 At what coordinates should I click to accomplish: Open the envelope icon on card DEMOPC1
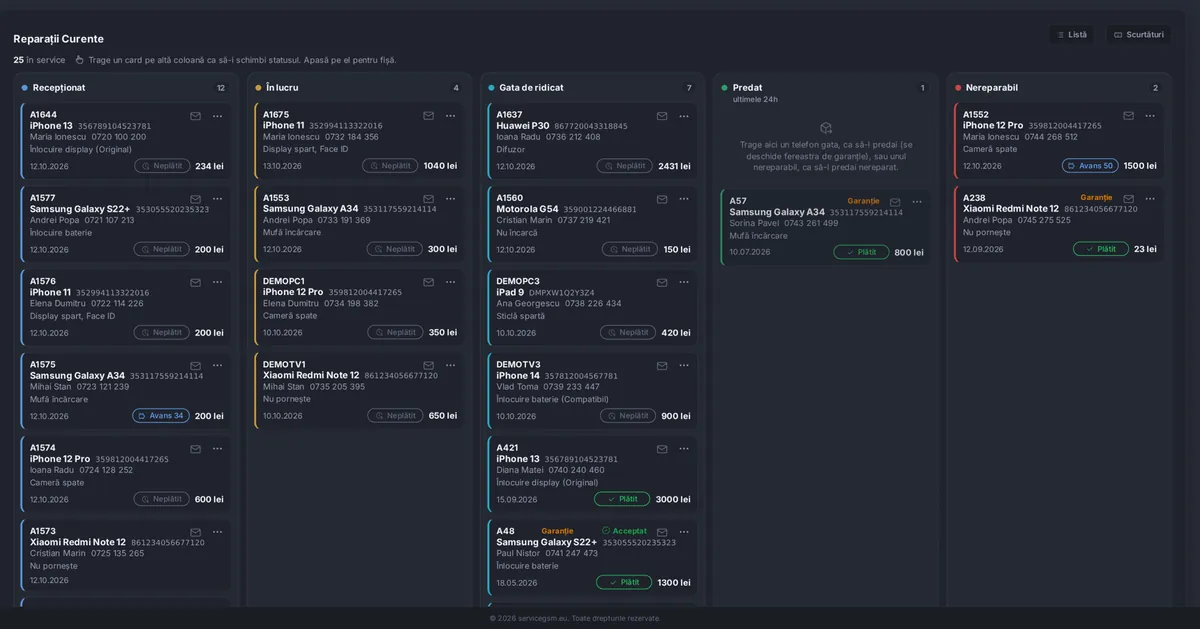(429, 282)
